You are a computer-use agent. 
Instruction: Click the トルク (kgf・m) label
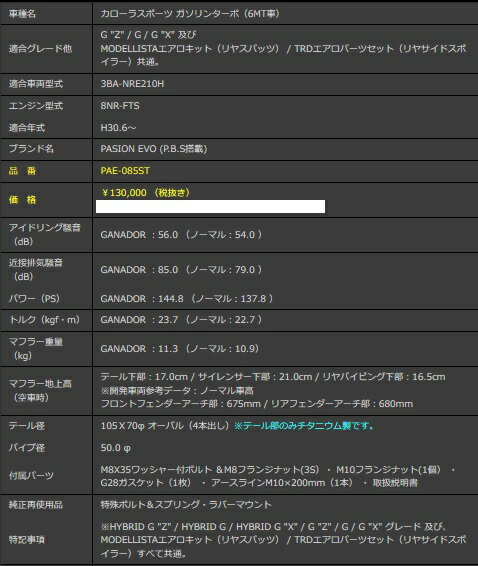pyautogui.click(x=44, y=319)
